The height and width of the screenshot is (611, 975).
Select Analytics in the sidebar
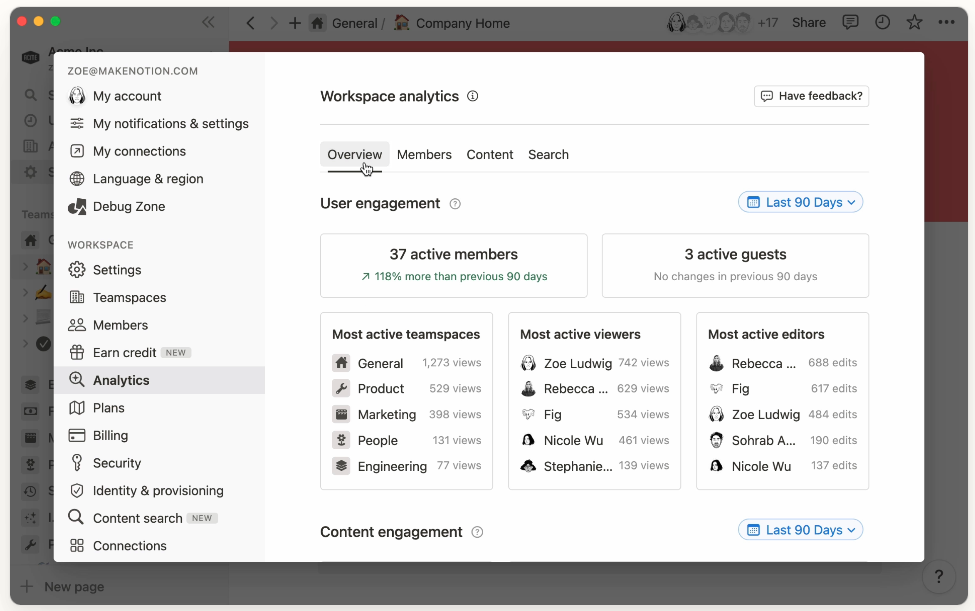pos(159,380)
